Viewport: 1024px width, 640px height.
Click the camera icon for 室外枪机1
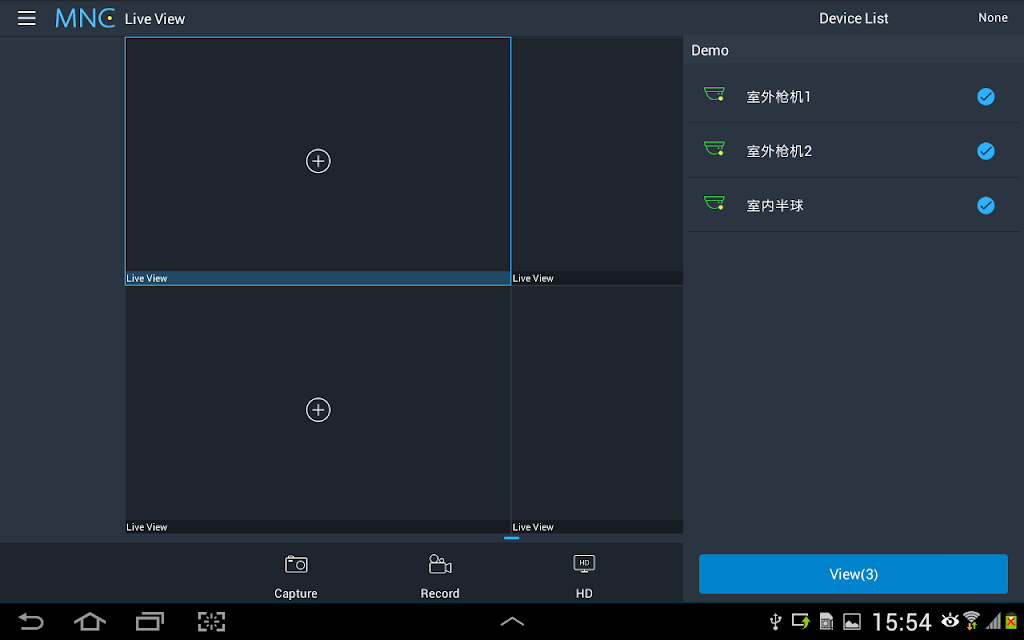click(x=714, y=95)
